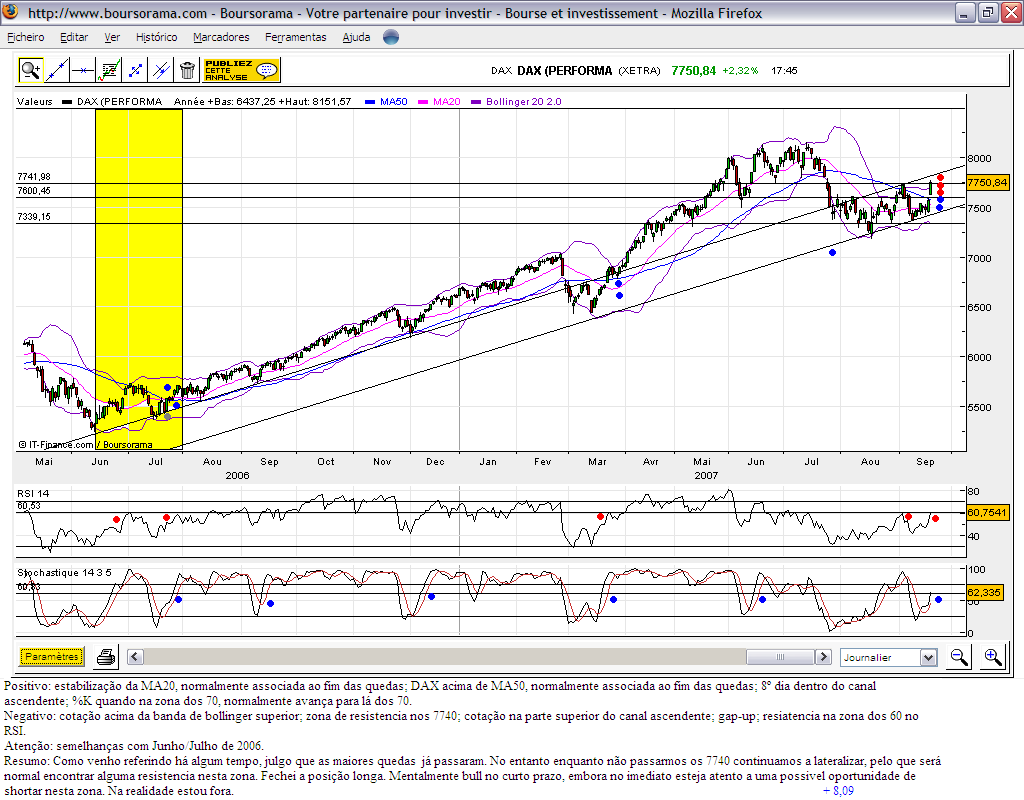Click Publiez cette analyse button
1024x800 pixels.
pyautogui.click(x=242, y=70)
